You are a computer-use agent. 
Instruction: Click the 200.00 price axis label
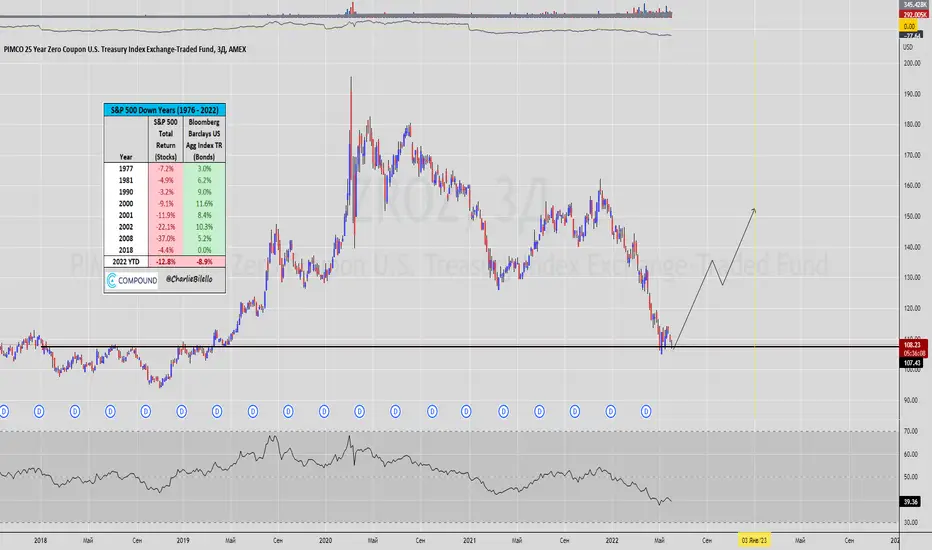[x=912, y=63]
